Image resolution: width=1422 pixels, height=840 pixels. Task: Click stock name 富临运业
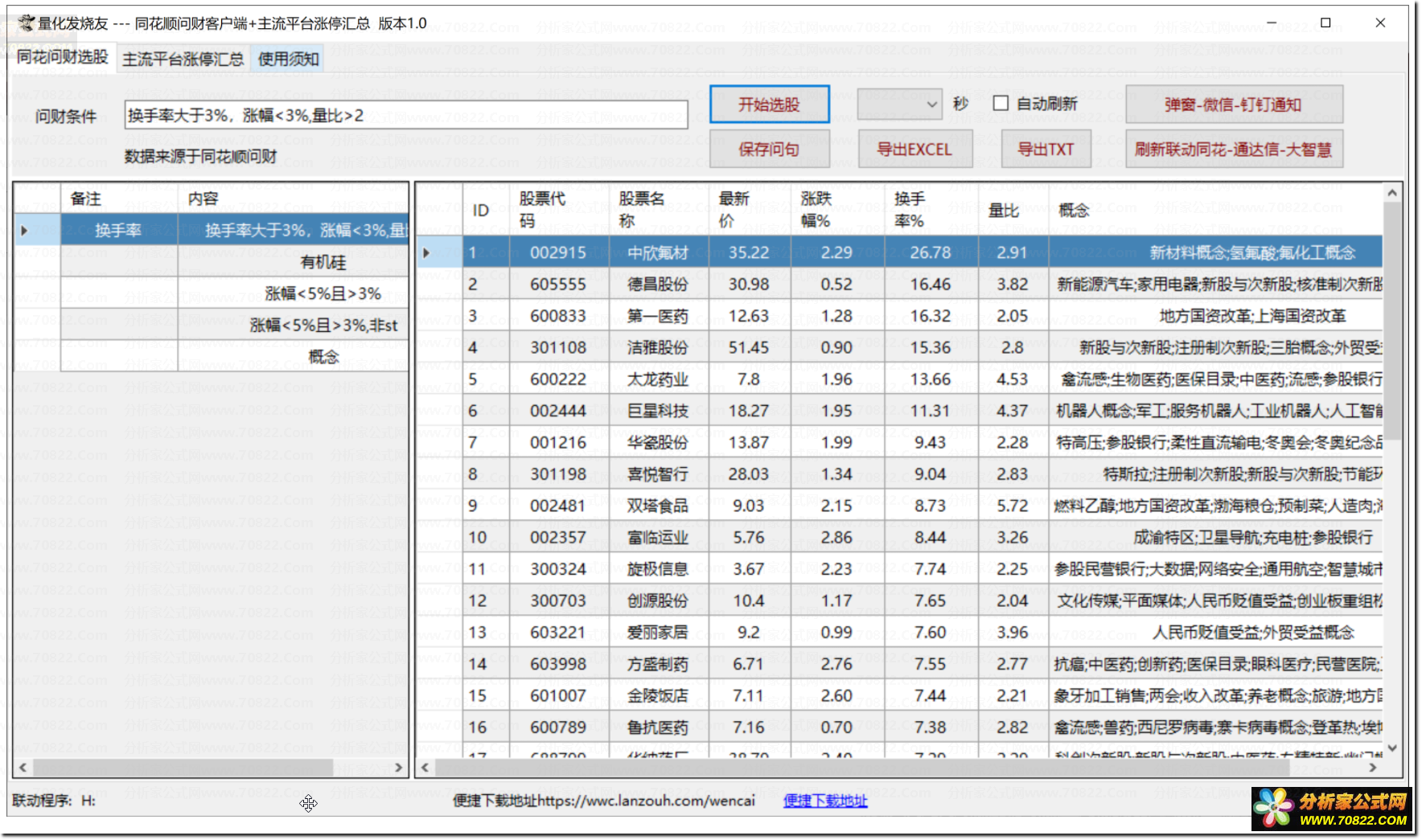pyautogui.click(x=658, y=537)
